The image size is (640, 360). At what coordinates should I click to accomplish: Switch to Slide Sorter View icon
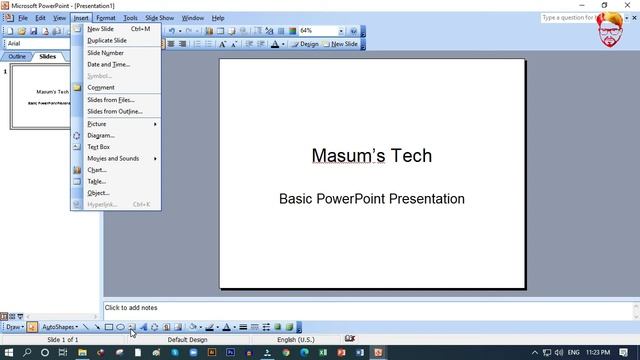pos(12,316)
